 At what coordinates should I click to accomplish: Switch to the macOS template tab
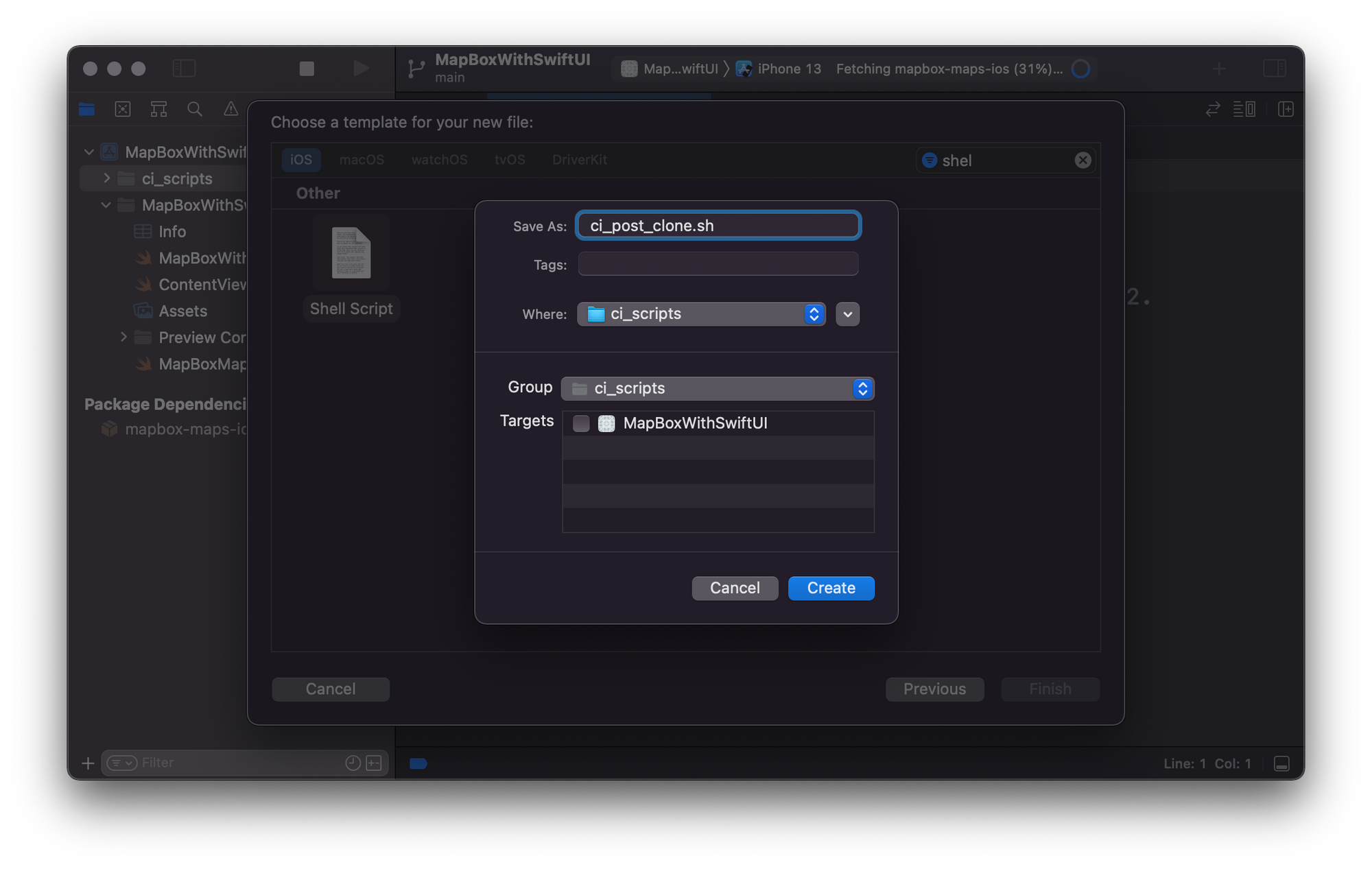[x=362, y=160]
